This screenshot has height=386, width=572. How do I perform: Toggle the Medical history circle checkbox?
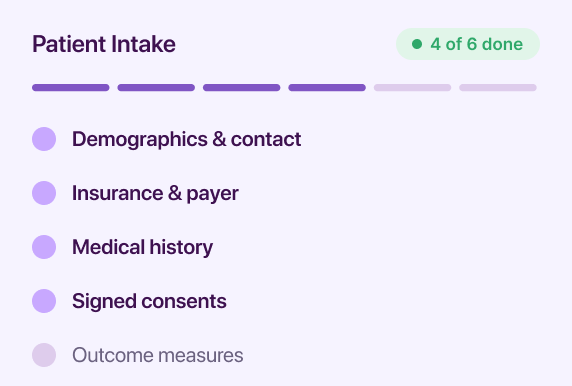tap(44, 247)
